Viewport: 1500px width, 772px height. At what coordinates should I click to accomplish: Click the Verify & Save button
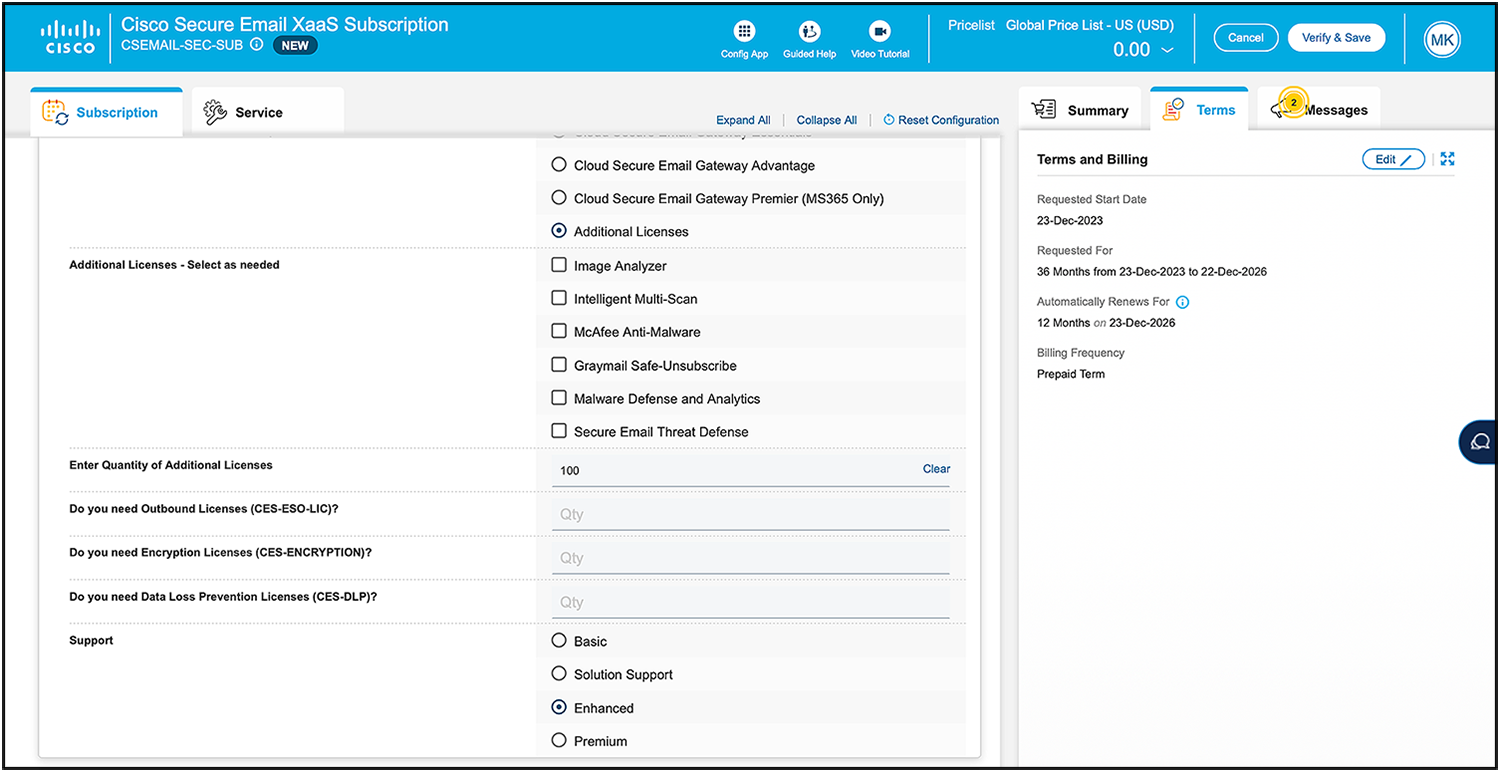pyautogui.click(x=1336, y=37)
